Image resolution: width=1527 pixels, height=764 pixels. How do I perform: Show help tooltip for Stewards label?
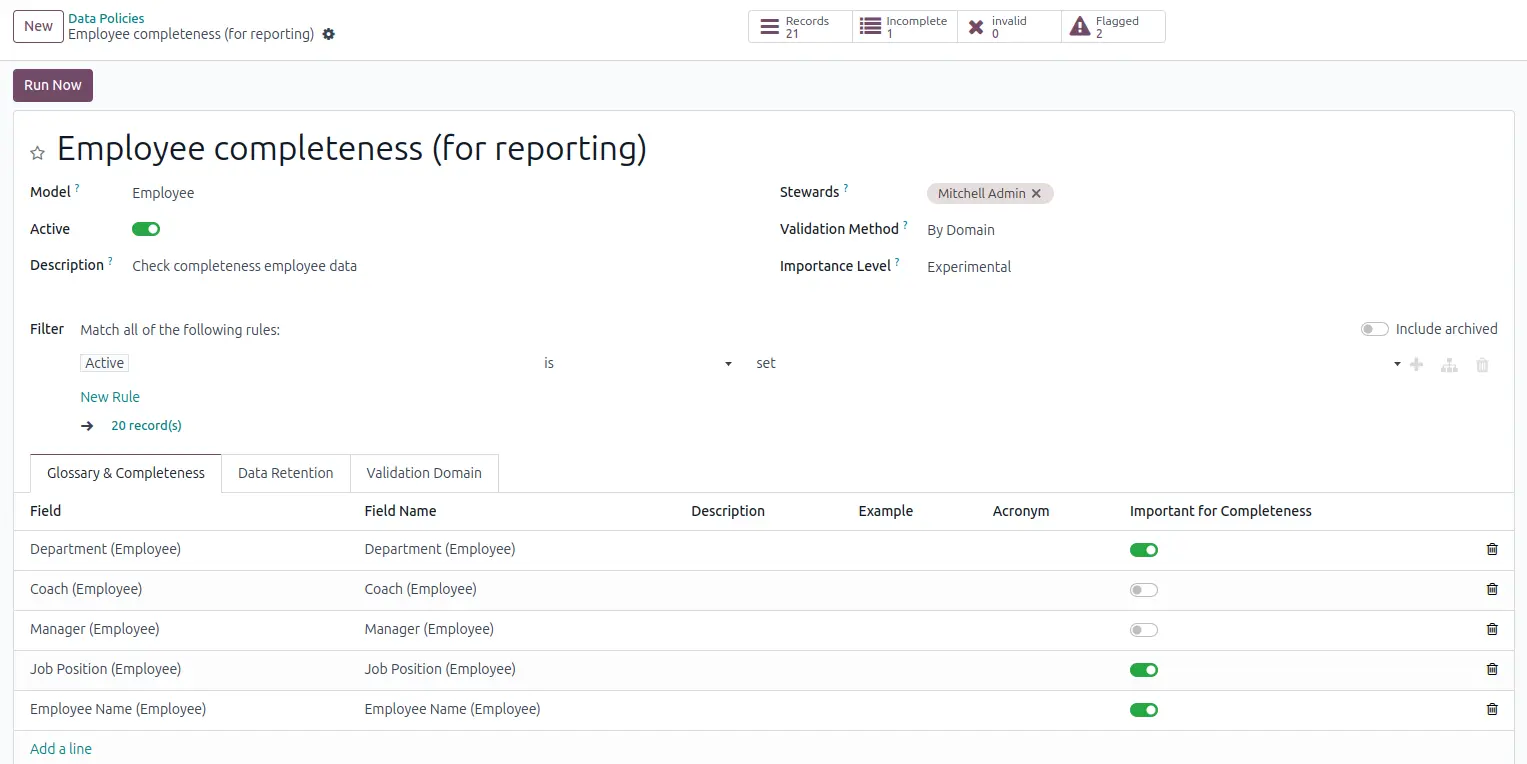[x=846, y=188]
